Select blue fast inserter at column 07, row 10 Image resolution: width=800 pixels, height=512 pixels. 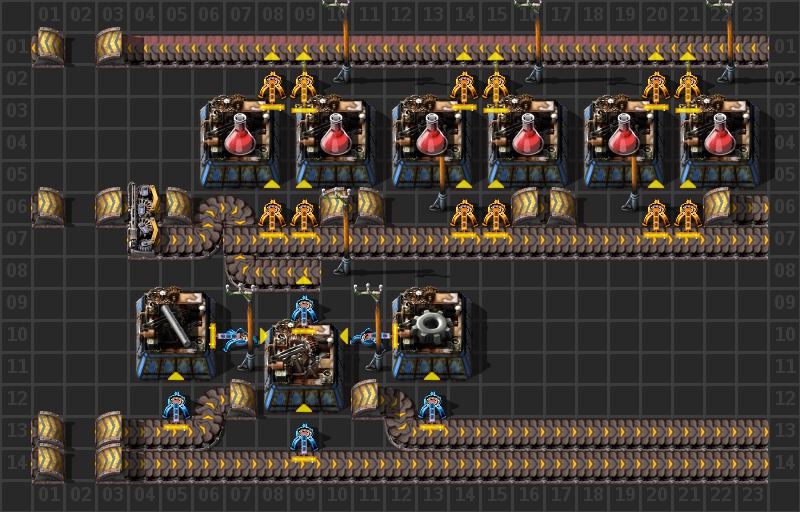click(237, 337)
